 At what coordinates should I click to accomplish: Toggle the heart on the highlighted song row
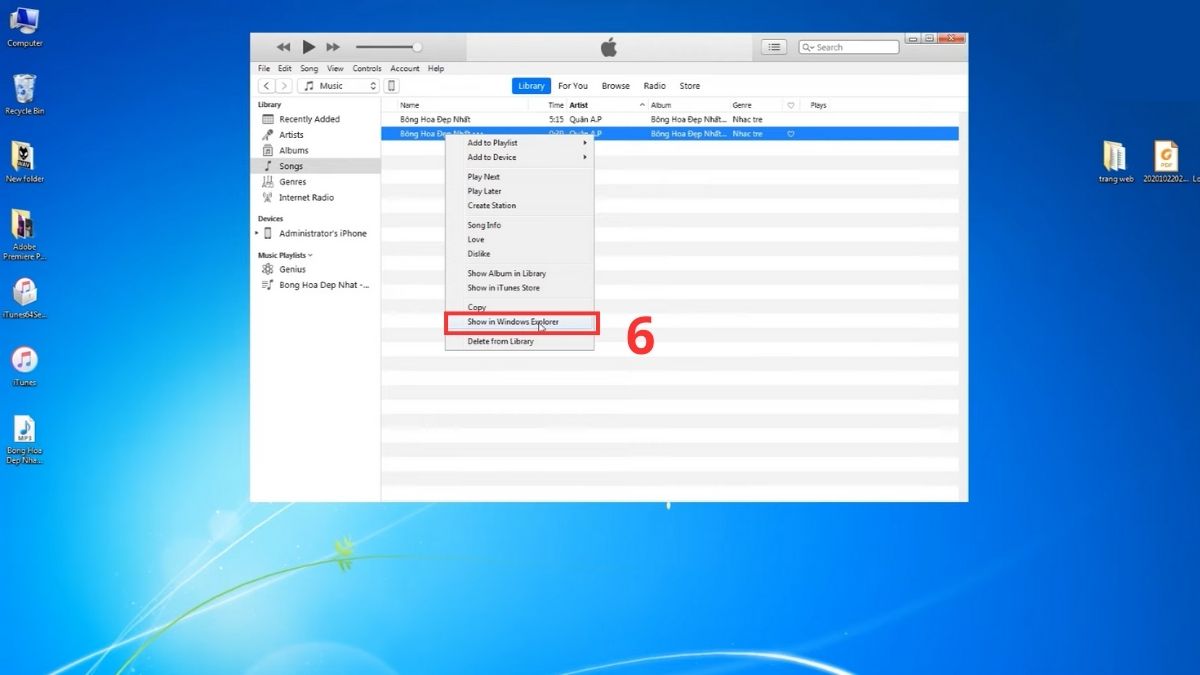pyautogui.click(x=791, y=133)
